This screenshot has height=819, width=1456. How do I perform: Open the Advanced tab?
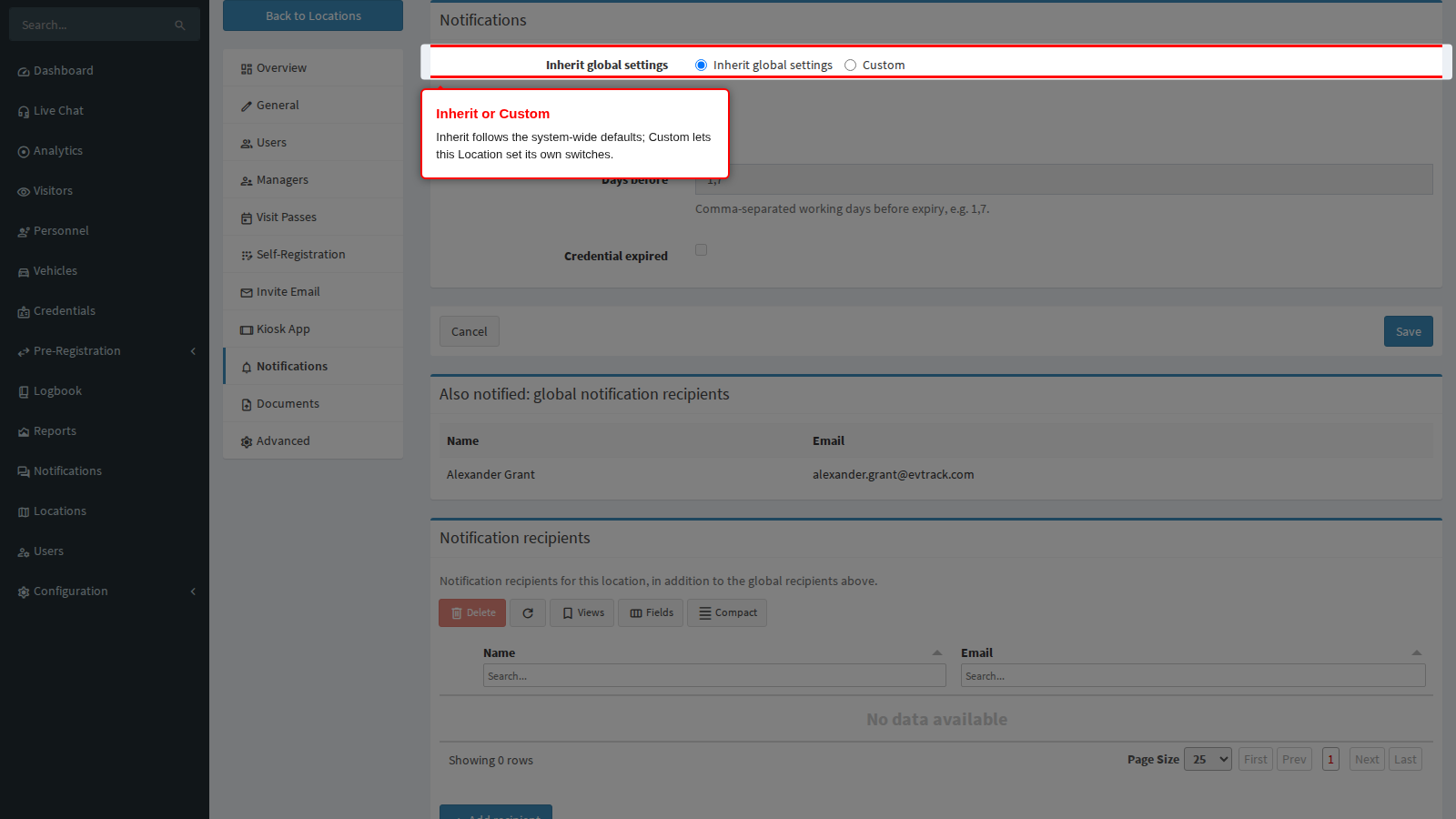click(313, 441)
